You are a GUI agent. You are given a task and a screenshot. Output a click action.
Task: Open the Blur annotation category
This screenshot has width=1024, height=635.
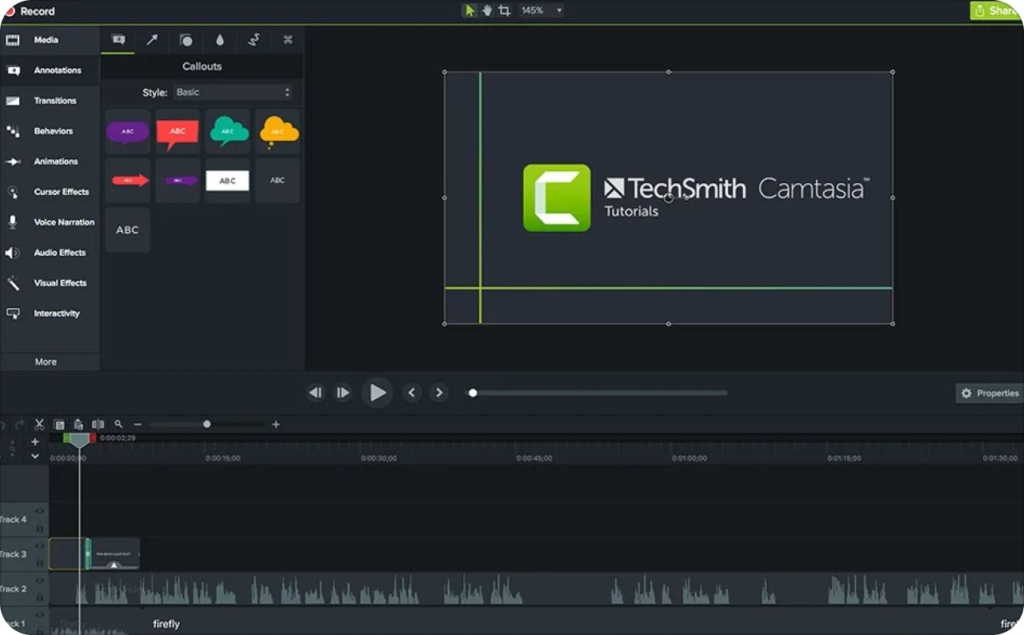coord(221,40)
